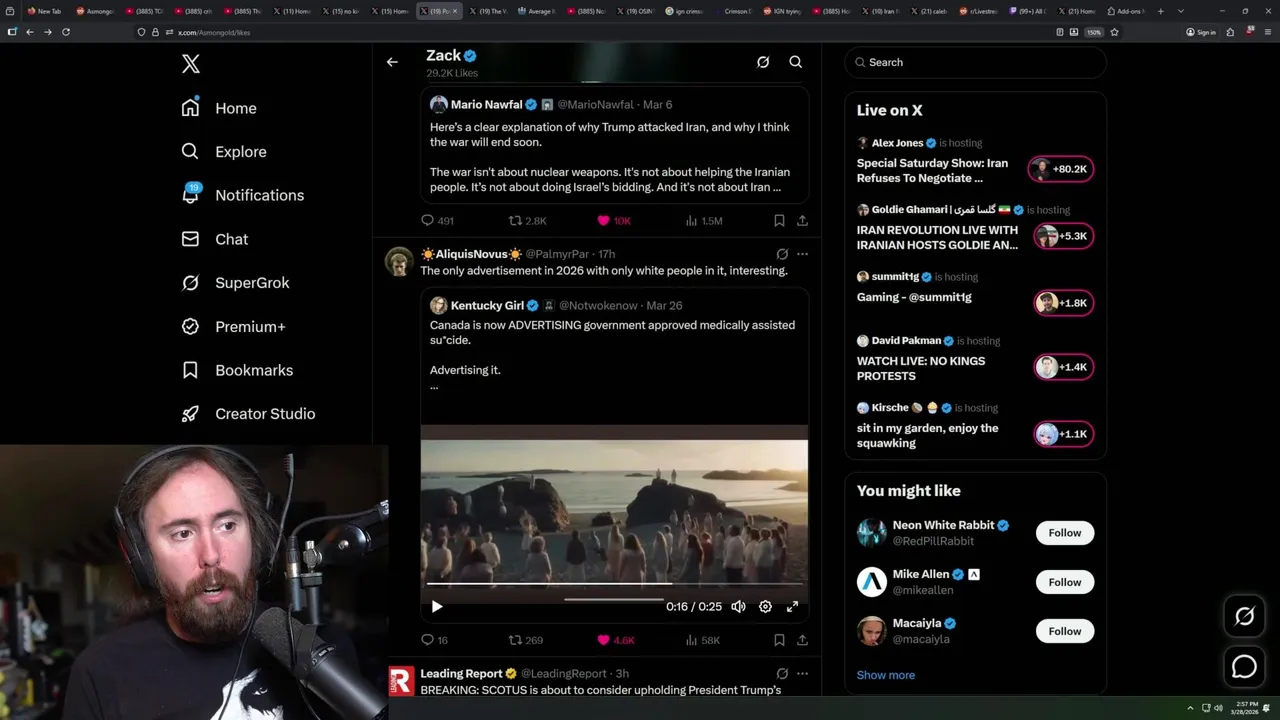Screen dimensions: 1280x720
Task: Open SuperGrok from the sidebar
Action: [236, 283]
